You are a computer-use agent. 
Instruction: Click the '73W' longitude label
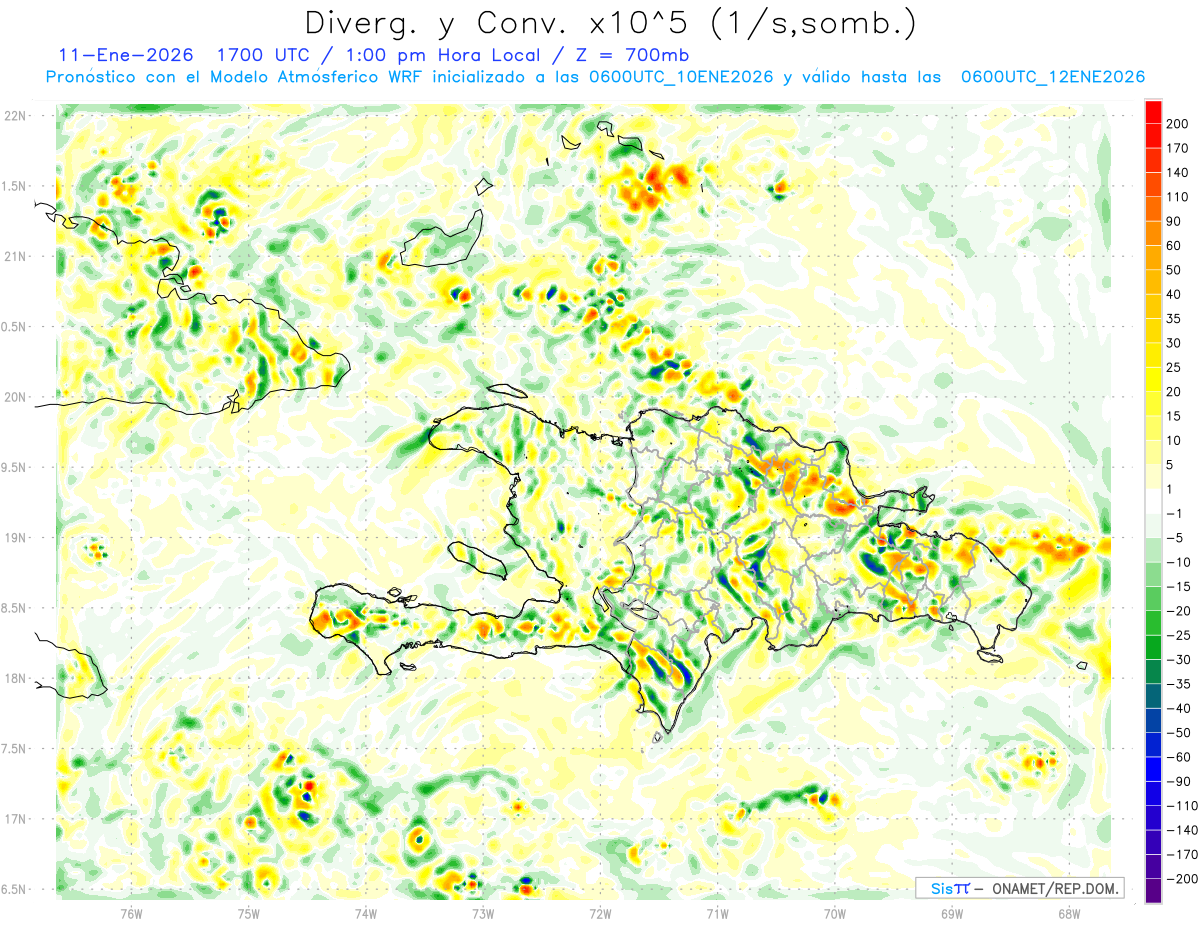pos(483,913)
